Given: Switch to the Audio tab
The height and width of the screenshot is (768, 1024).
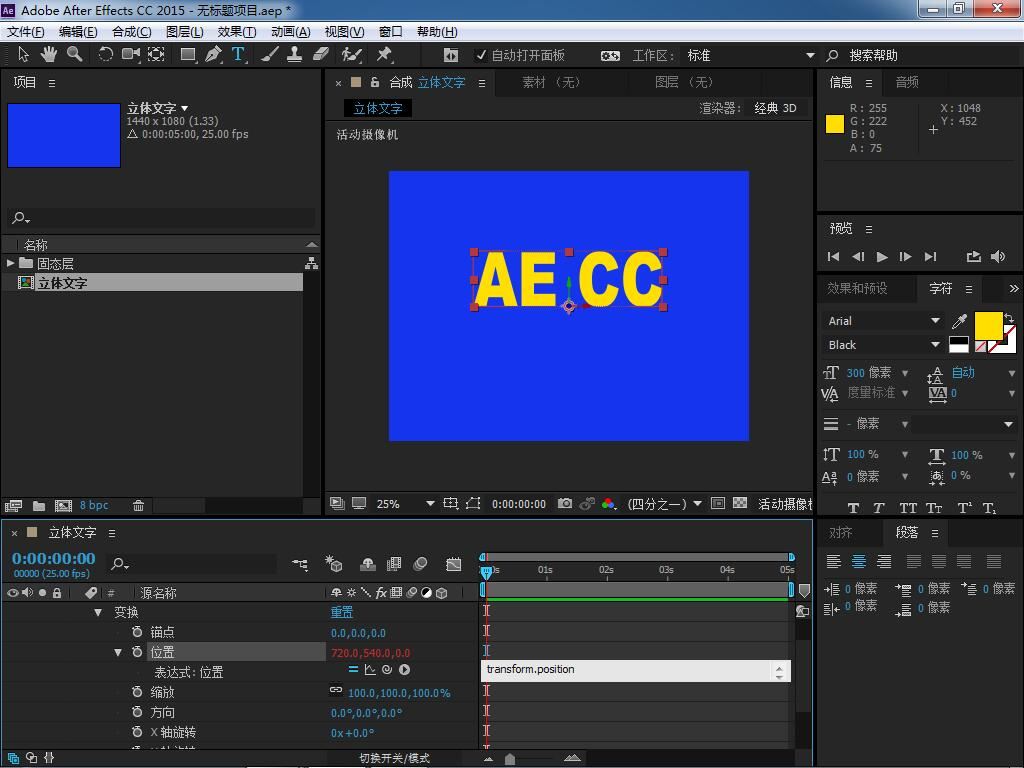Looking at the screenshot, I should pos(907,82).
